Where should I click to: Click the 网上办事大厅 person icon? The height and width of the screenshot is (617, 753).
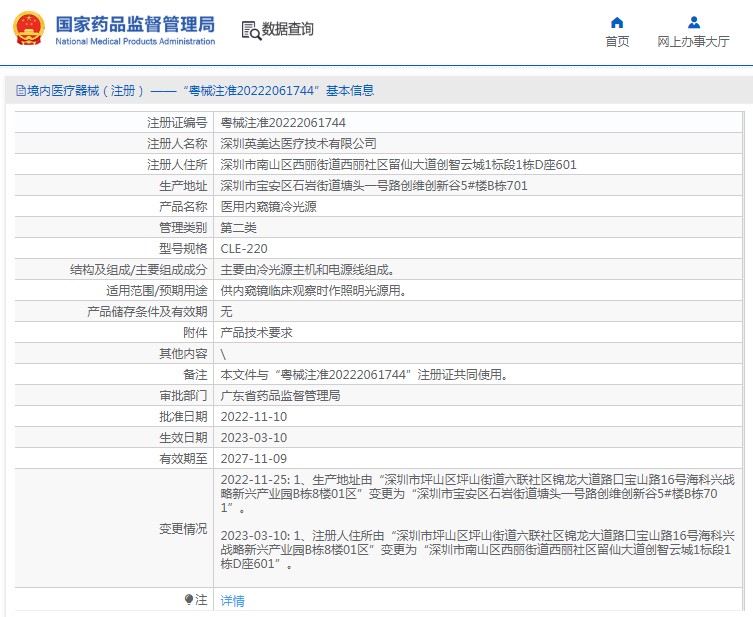pos(693,22)
